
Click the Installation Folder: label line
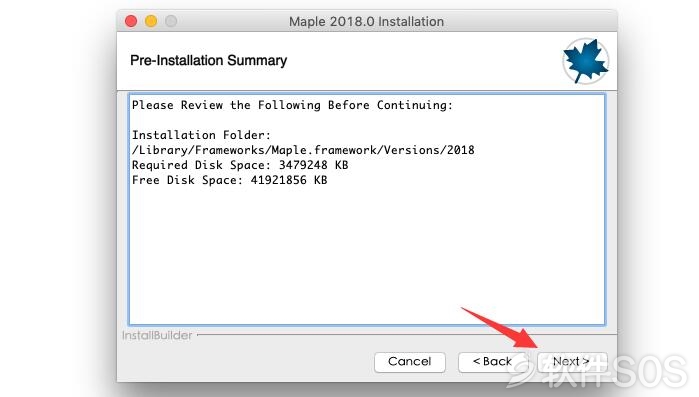pyautogui.click(x=201, y=135)
